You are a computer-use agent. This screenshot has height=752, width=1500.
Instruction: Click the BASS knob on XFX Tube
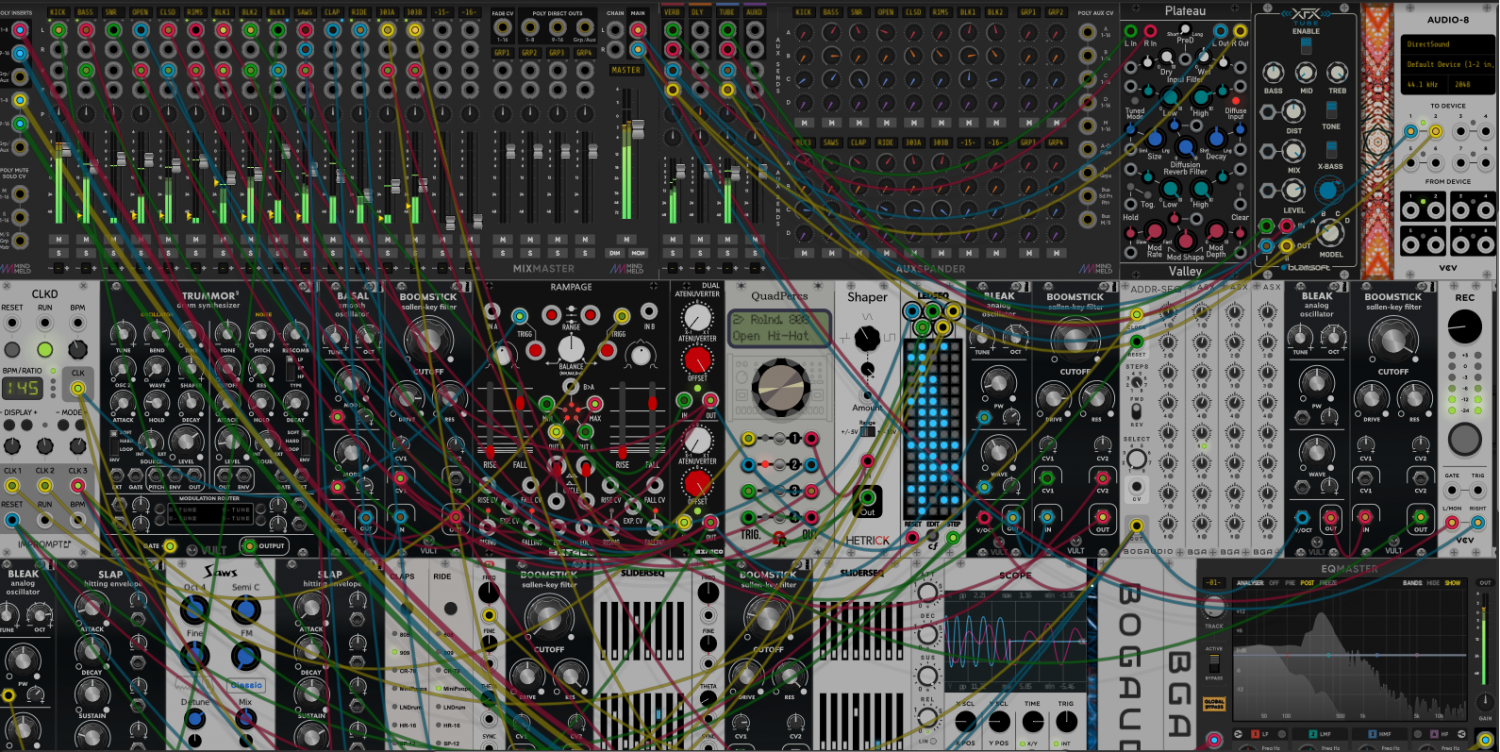tap(1272, 72)
